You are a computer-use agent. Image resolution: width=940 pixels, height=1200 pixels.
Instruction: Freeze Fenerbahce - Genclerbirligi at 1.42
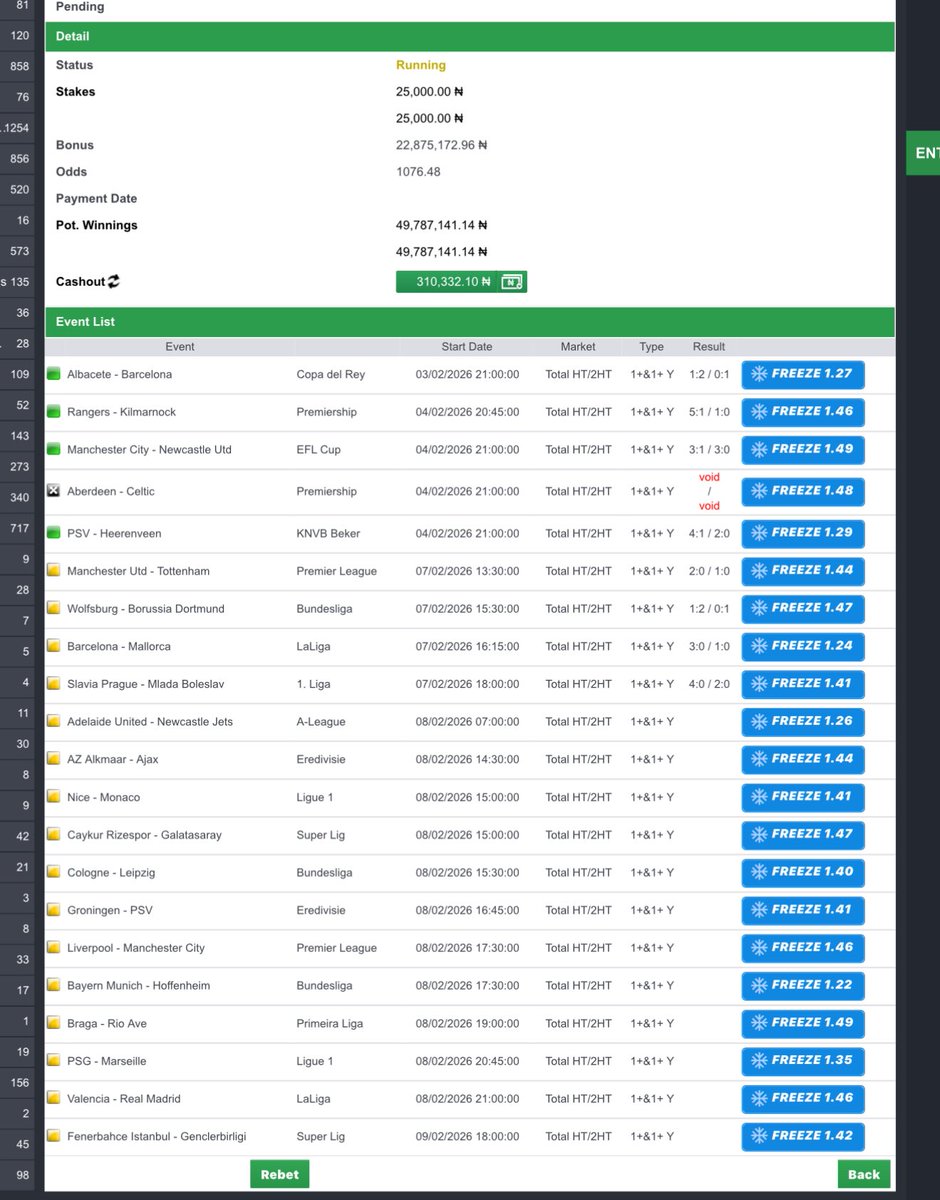[803, 1136]
